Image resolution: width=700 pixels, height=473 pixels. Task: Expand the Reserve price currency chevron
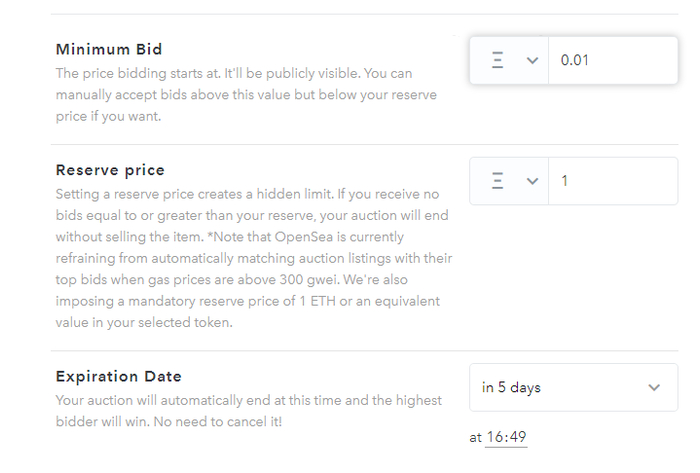(x=532, y=181)
